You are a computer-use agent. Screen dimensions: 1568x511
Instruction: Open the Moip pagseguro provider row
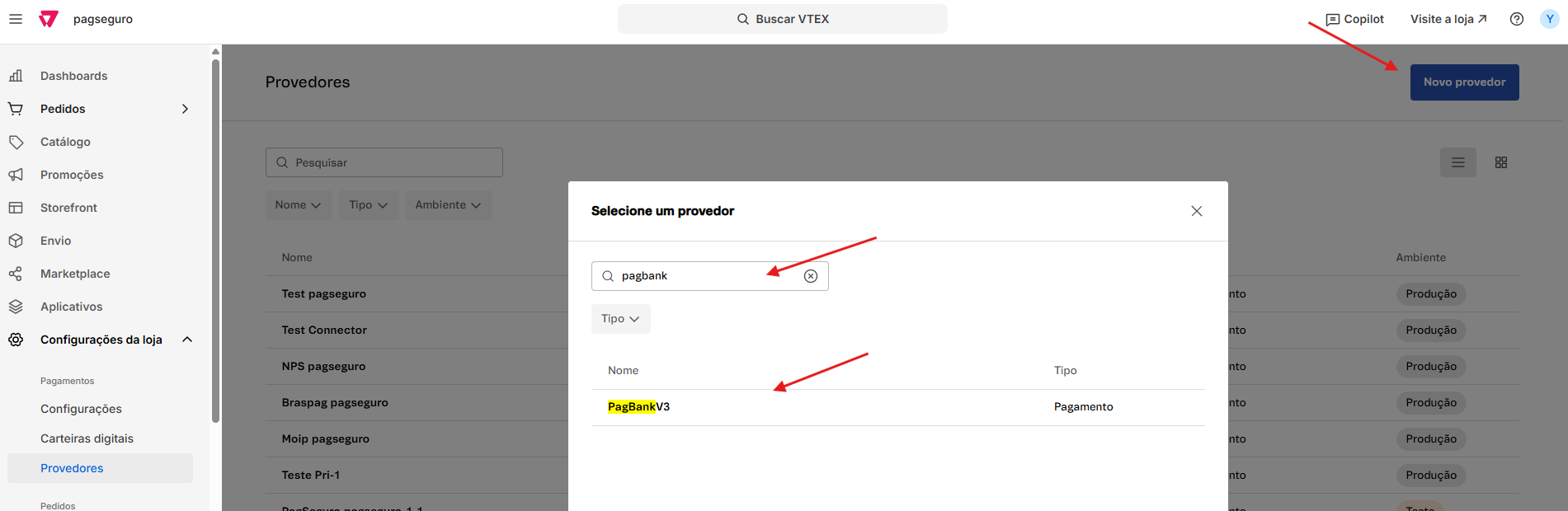(325, 439)
